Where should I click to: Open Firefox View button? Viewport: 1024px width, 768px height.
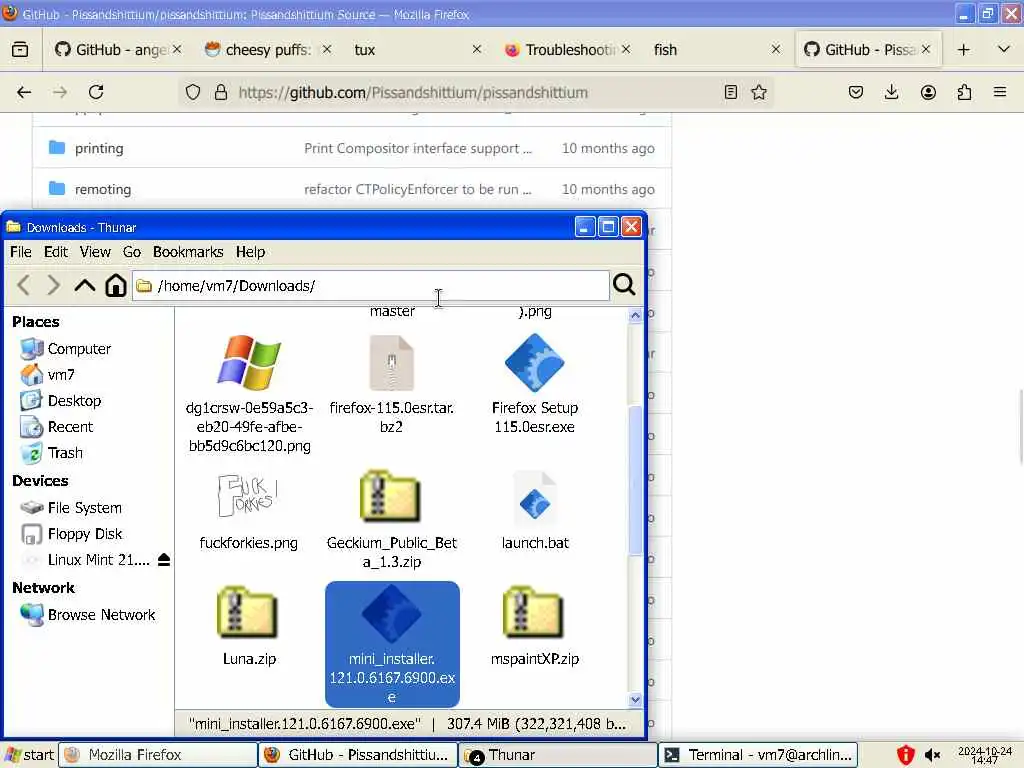click(20, 50)
